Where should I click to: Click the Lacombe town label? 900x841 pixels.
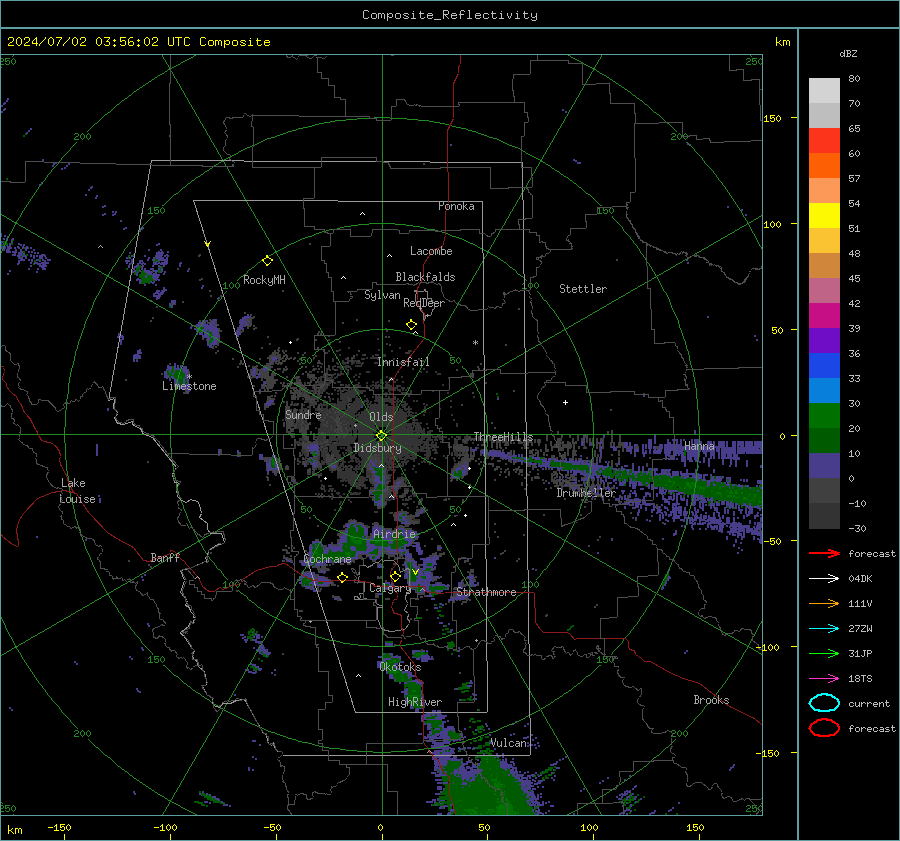[431, 251]
